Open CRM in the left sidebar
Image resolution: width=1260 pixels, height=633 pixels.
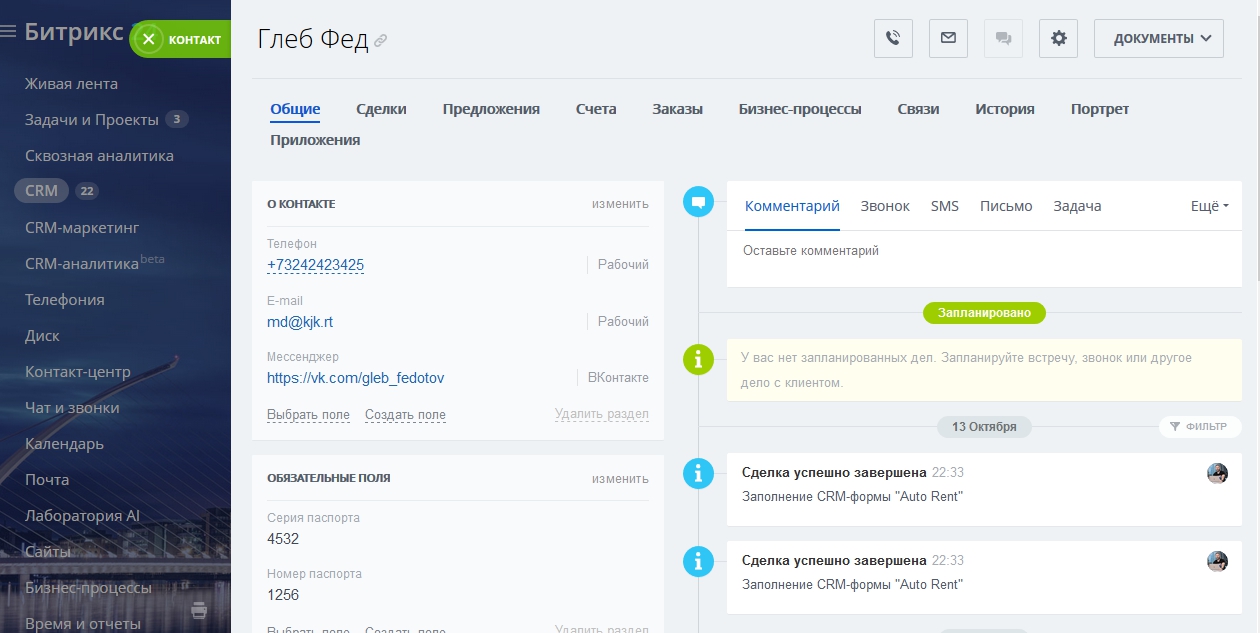point(42,191)
